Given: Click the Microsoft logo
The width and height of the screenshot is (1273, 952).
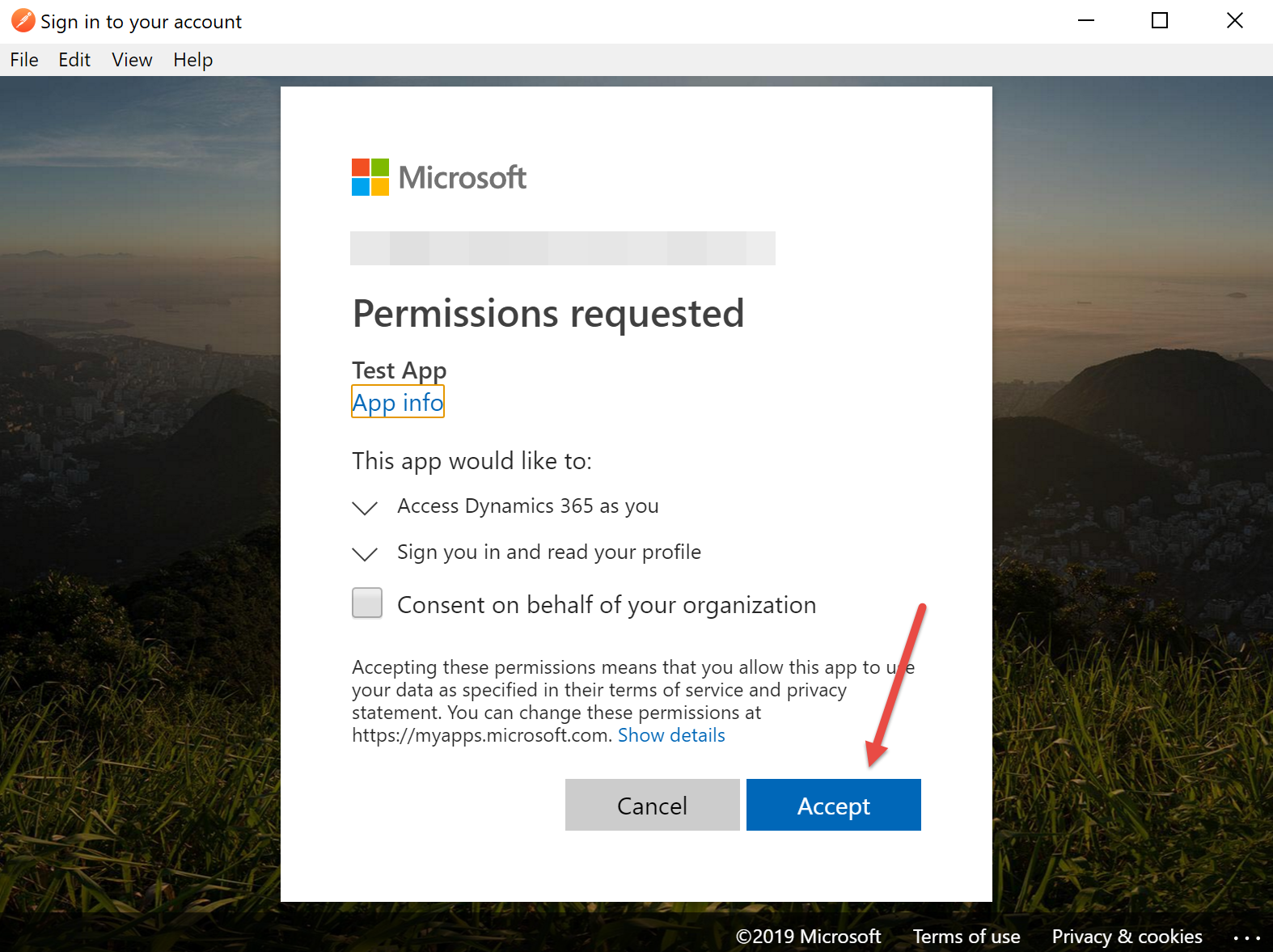Looking at the screenshot, I should click(438, 177).
